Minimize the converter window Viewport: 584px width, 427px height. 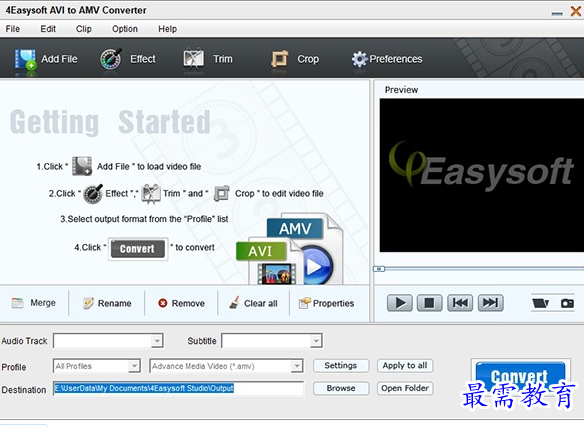(x=557, y=13)
